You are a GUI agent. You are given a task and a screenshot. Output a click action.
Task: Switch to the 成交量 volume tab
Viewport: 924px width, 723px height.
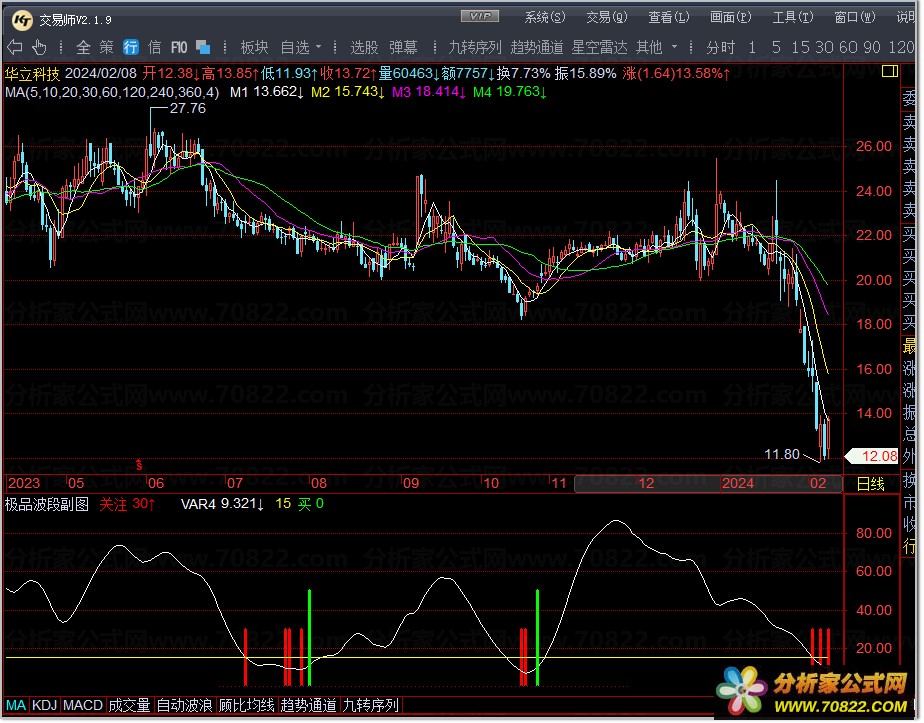click(x=130, y=706)
